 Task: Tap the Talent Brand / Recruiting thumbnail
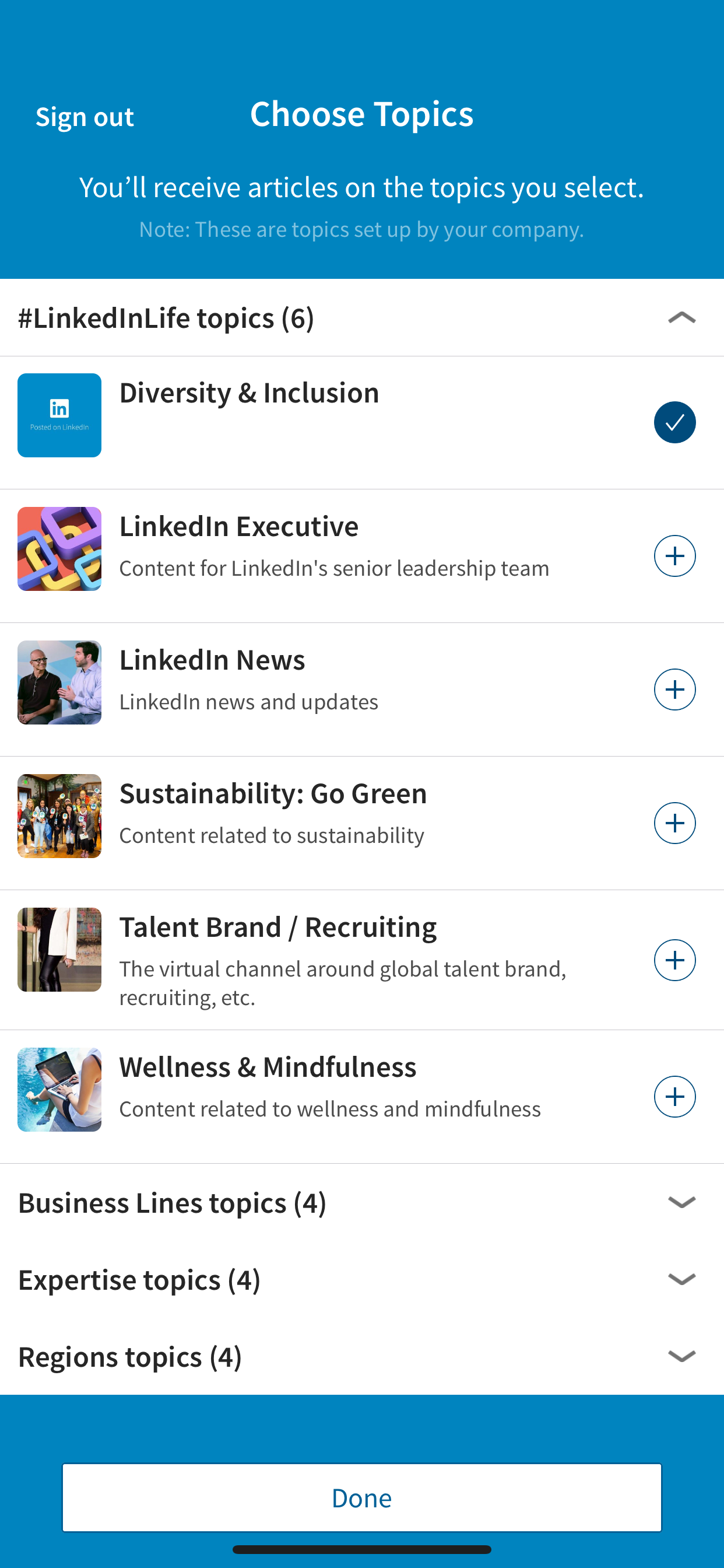tap(59, 950)
